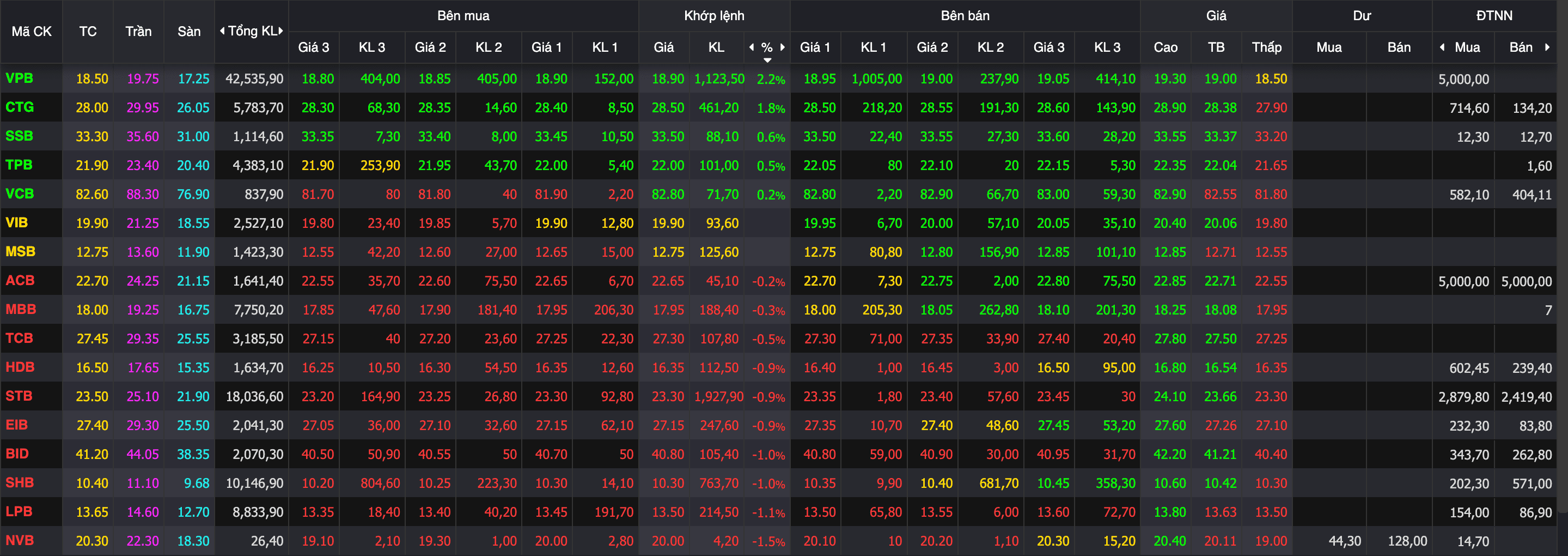Click the left arrow beside ĐTNN Mua header

[x=1442, y=47]
